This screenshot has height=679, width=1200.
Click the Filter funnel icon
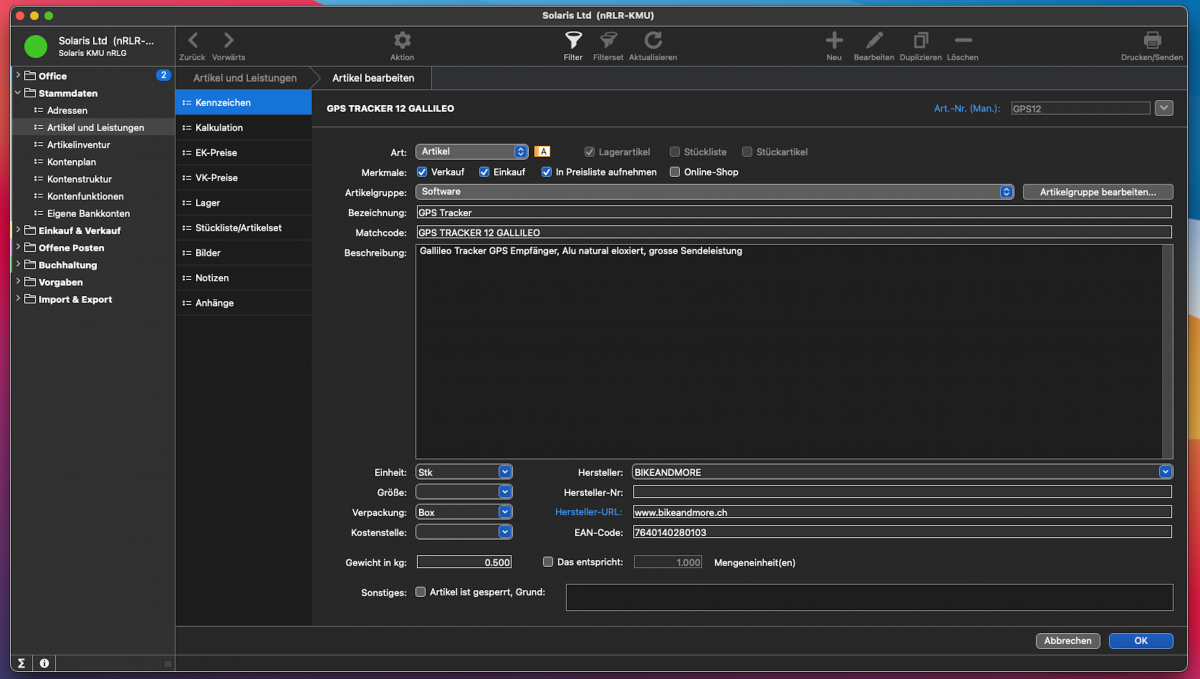572,41
